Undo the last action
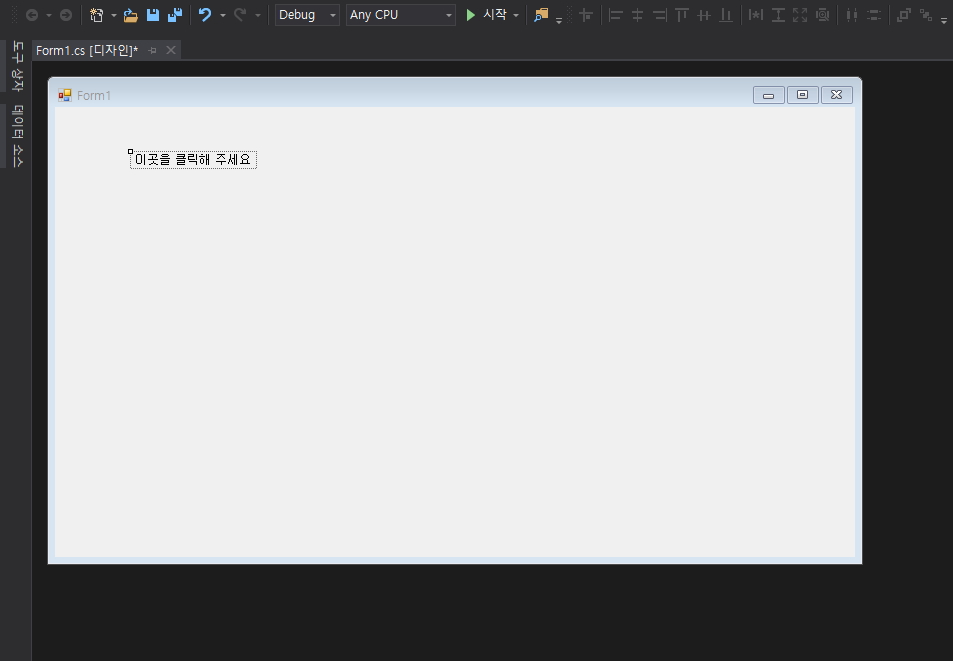Viewport: 953px width, 661px height. (205, 15)
